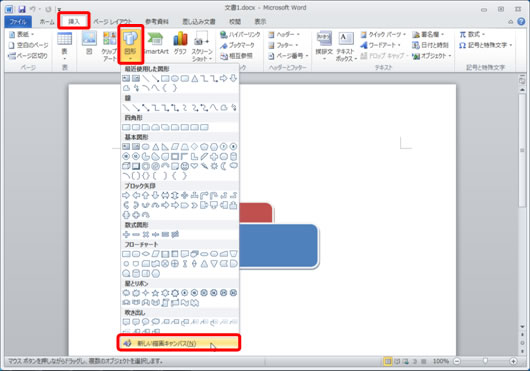Minimize the ribbon using the caret icon
Screen dimensions: 530x371
pos(511,22)
